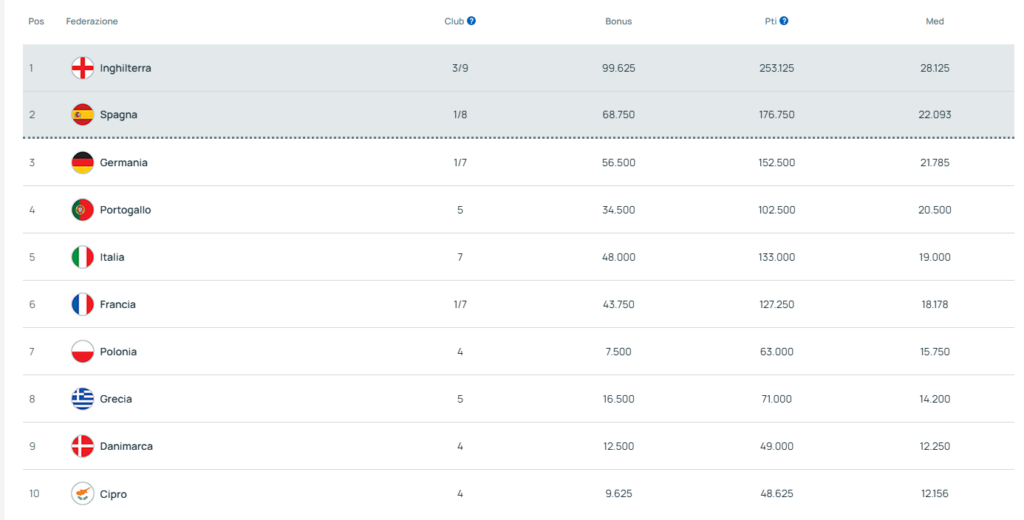This screenshot has height=520, width=1024.
Task: Select bonus value 9.625
Action: (618, 494)
